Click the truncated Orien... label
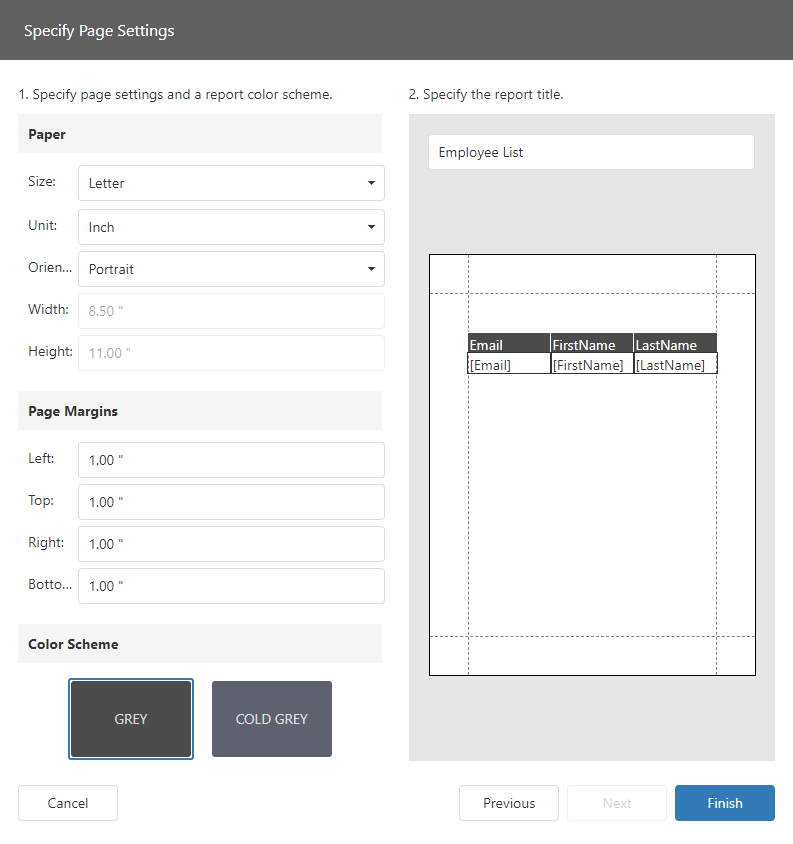Image resolution: width=793 pixels, height=844 pixels. point(50,268)
